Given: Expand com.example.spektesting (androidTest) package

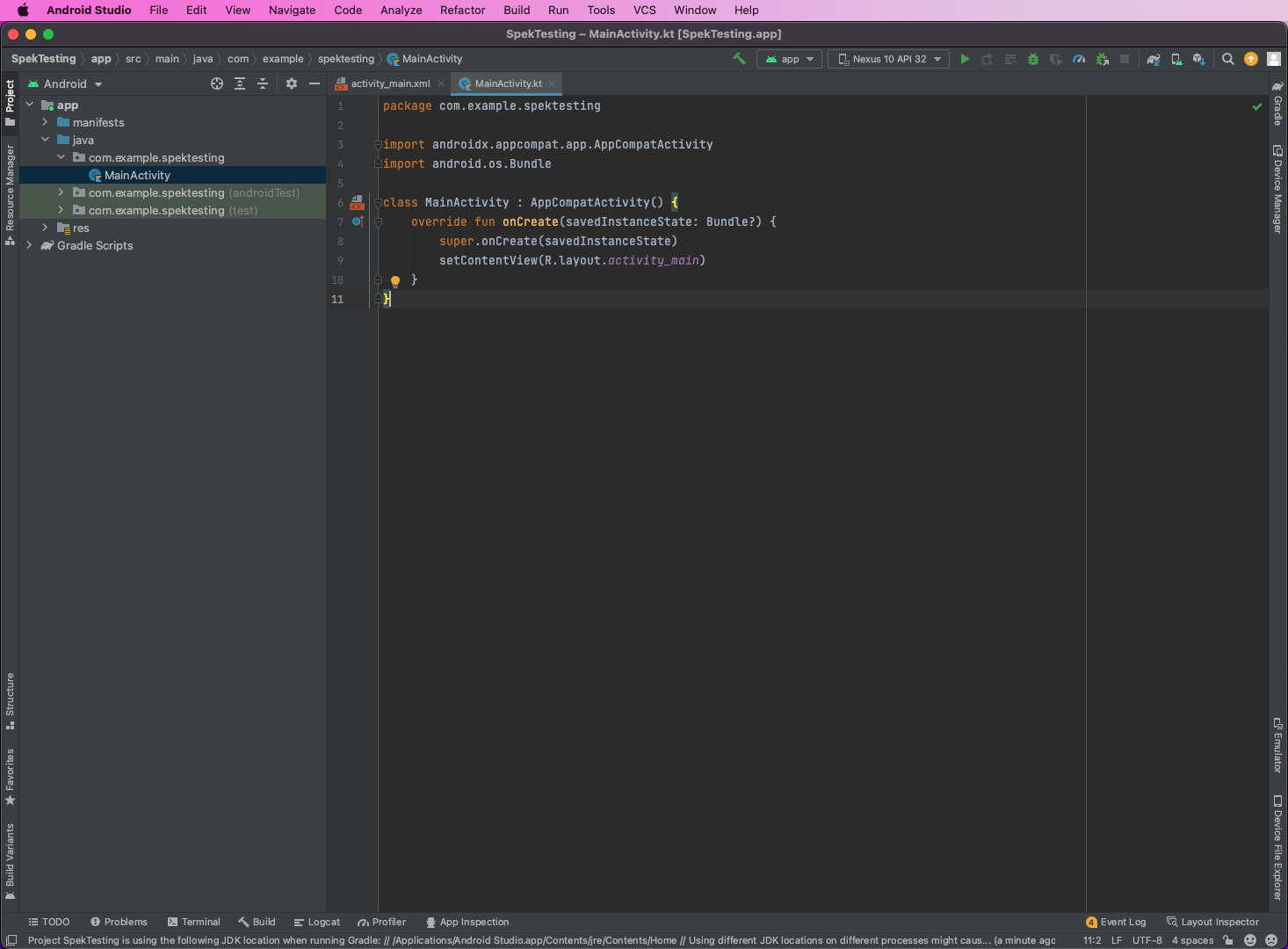Looking at the screenshot, I should point(61,192).
